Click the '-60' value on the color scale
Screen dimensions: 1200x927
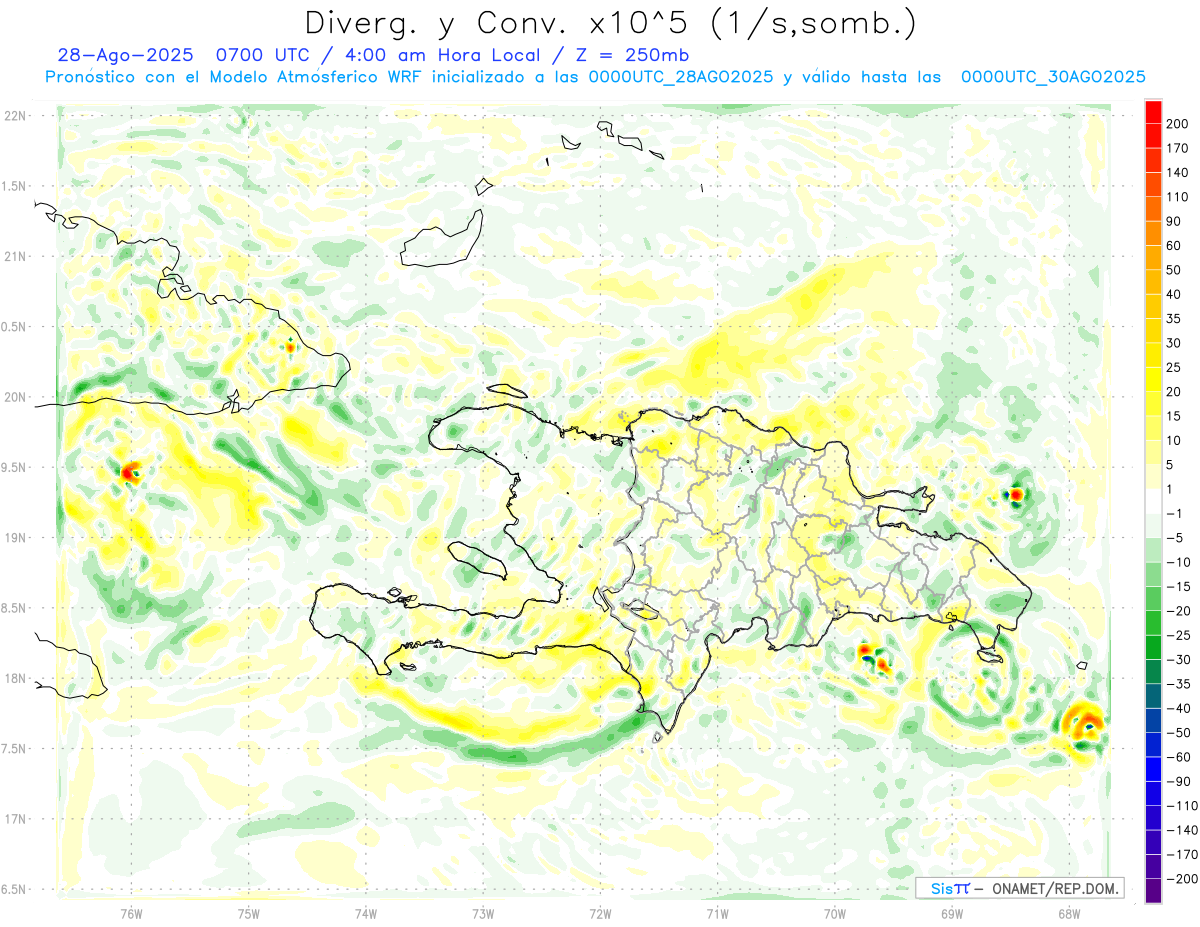coord(1179,757)
